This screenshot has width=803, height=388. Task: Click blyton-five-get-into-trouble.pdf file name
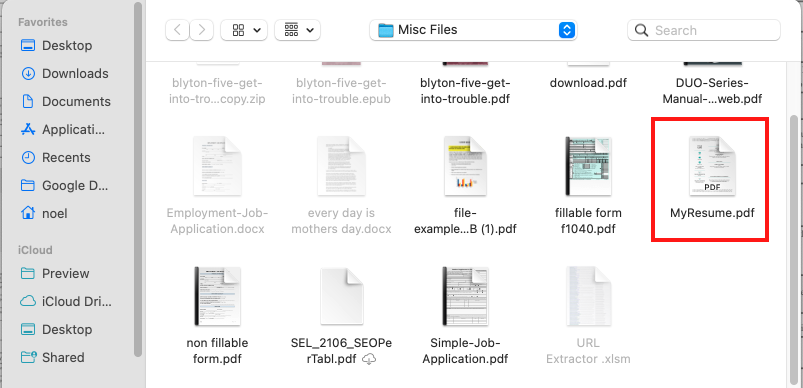[465, 91]
